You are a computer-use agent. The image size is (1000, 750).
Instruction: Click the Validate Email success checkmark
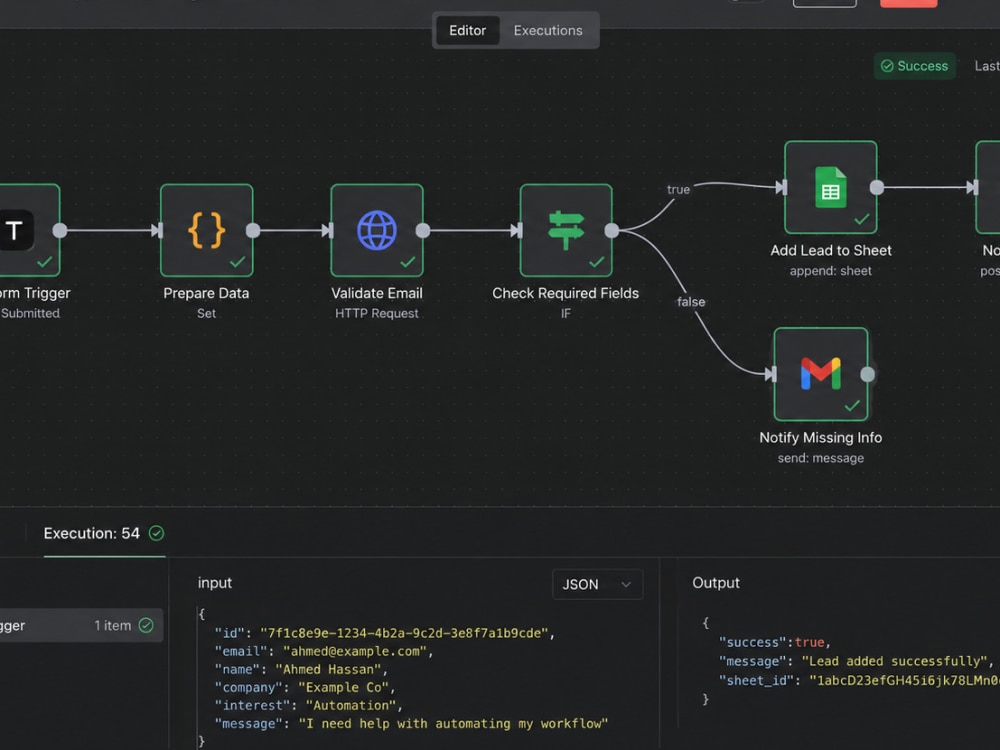(x=408, y=261)
